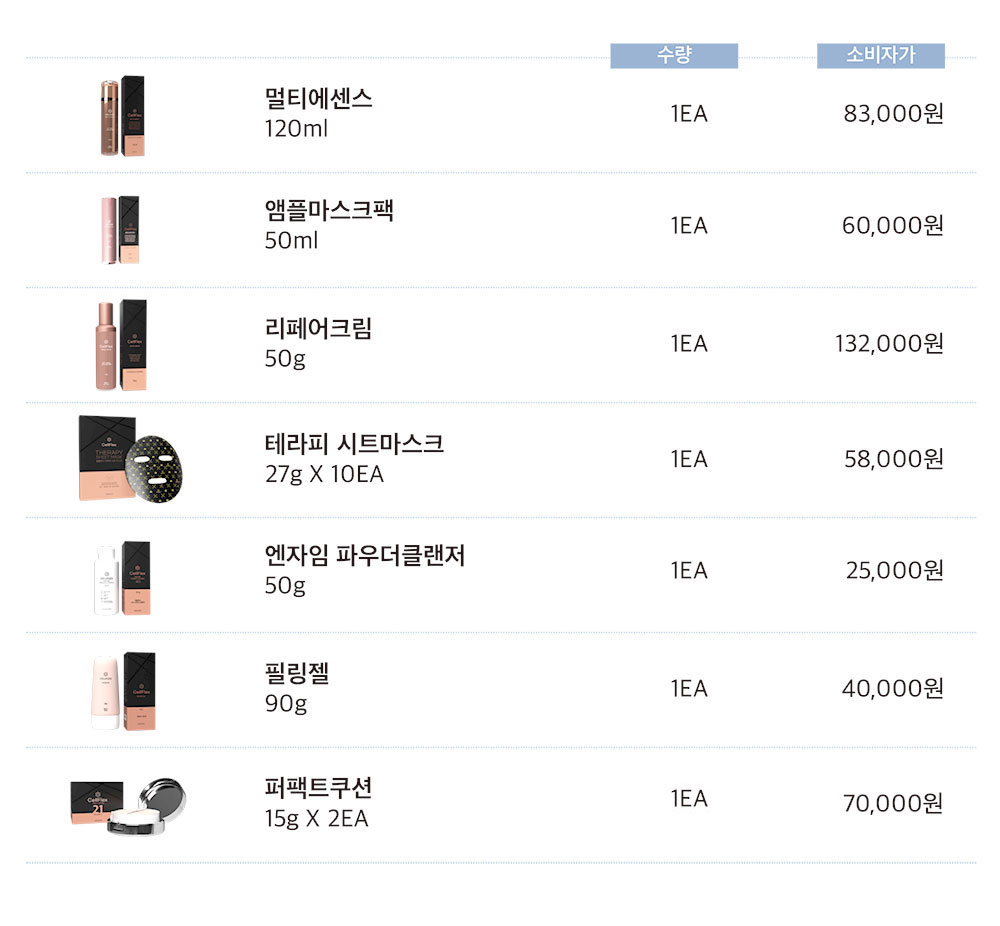Open the 퍼팩트쿠션 compact image
The height and width of the screenshot is (926, 1000).
point(128,806)
